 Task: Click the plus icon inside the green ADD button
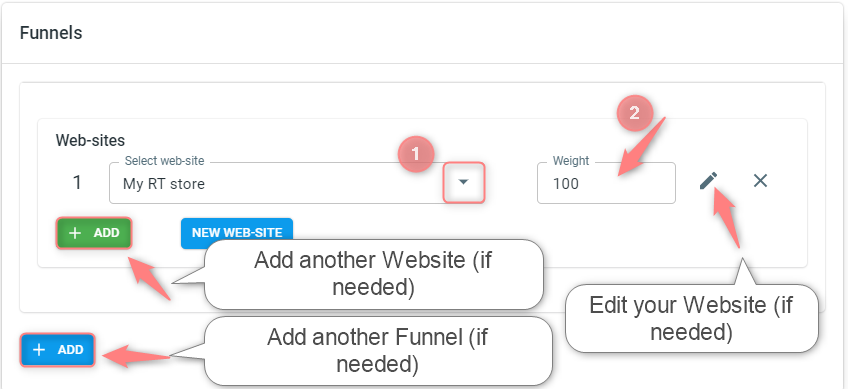coord(75,233)
